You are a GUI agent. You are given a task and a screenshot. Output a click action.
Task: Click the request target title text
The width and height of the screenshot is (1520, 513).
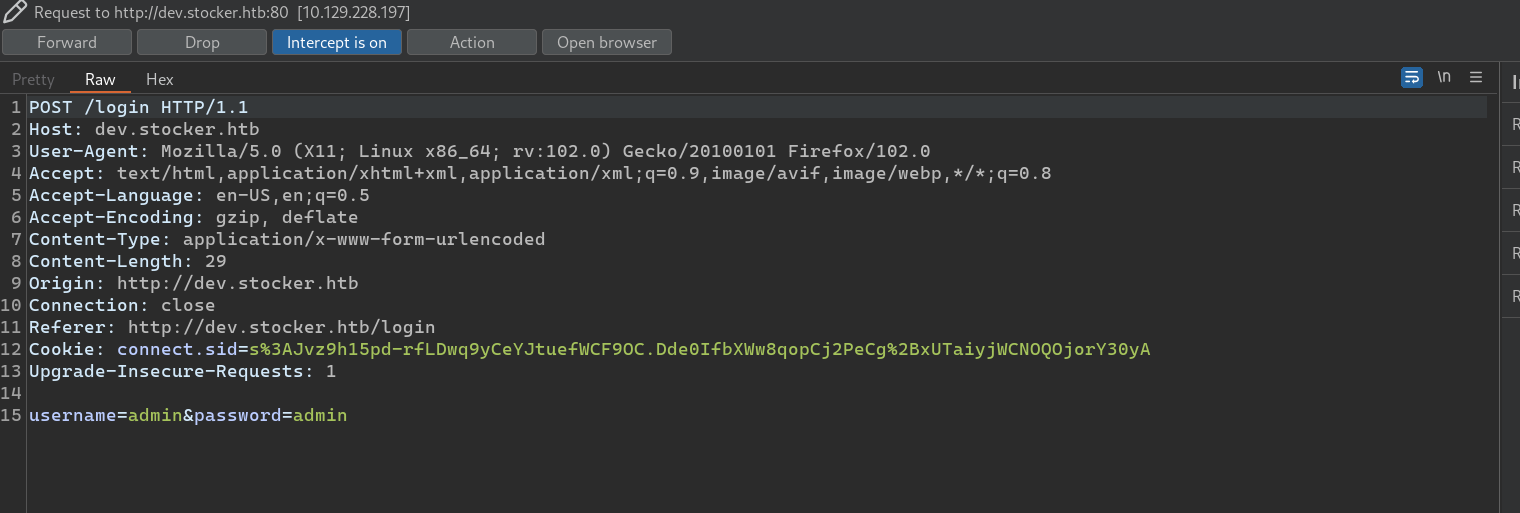pos(222,13)
